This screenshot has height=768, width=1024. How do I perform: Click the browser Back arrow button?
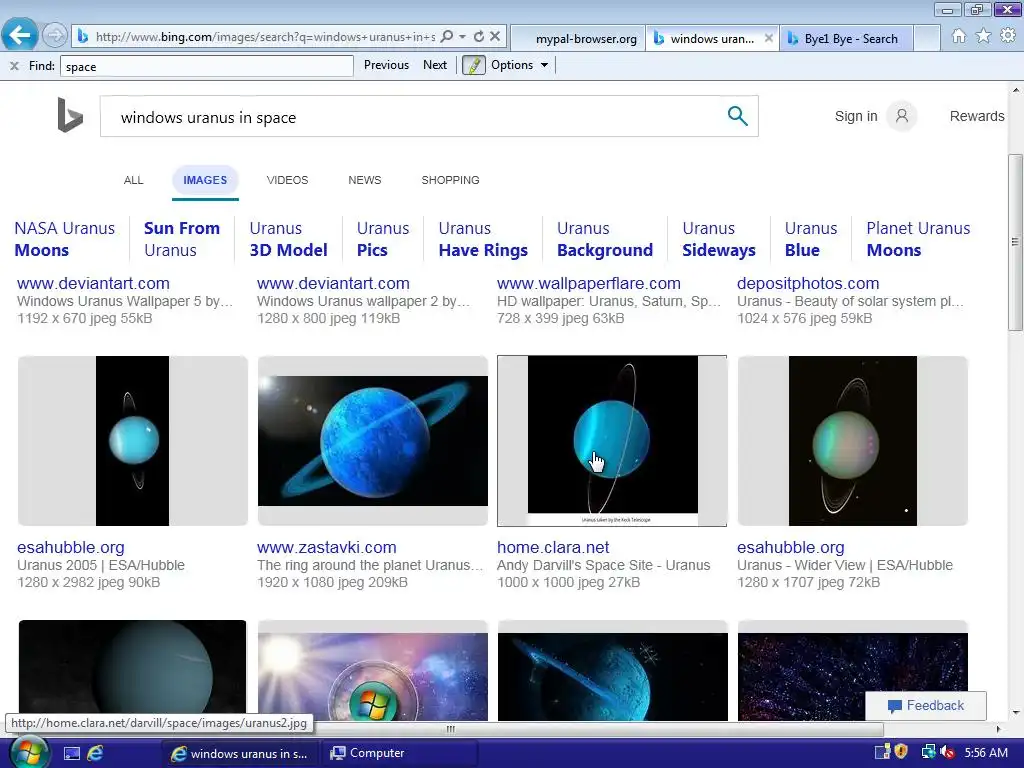point(20,35)
